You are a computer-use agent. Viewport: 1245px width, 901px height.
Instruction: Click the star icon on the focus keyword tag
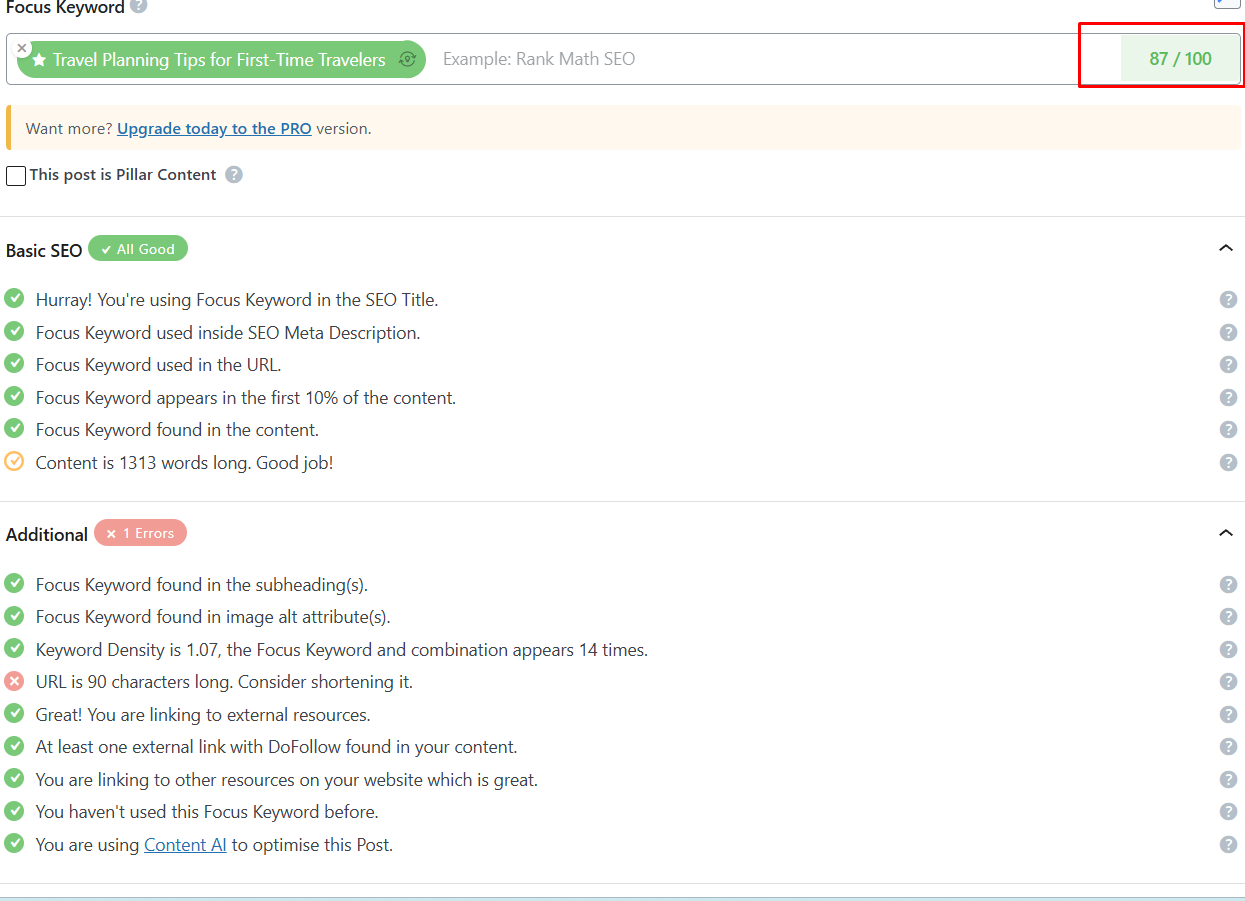(x=38, y=59)
